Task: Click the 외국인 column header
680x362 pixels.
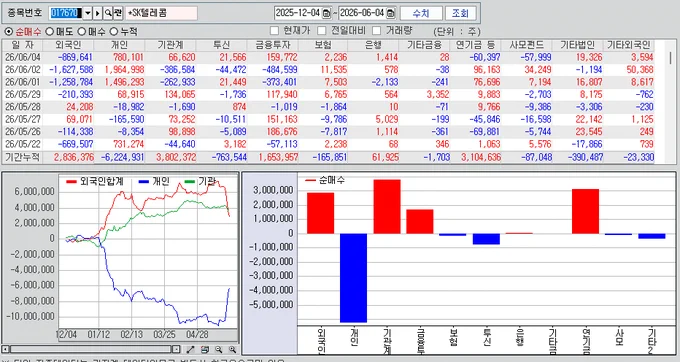Action: coord(69,45)
